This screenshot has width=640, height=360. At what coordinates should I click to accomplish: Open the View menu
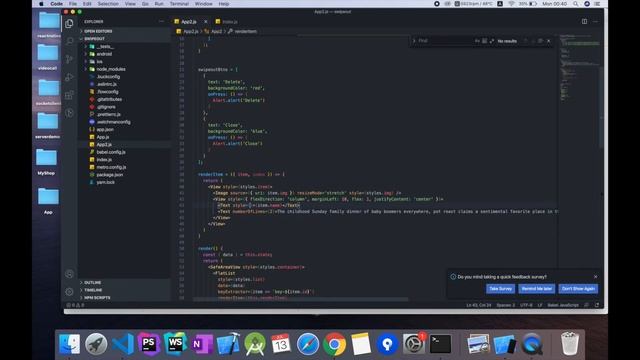[x=130, y=4]
